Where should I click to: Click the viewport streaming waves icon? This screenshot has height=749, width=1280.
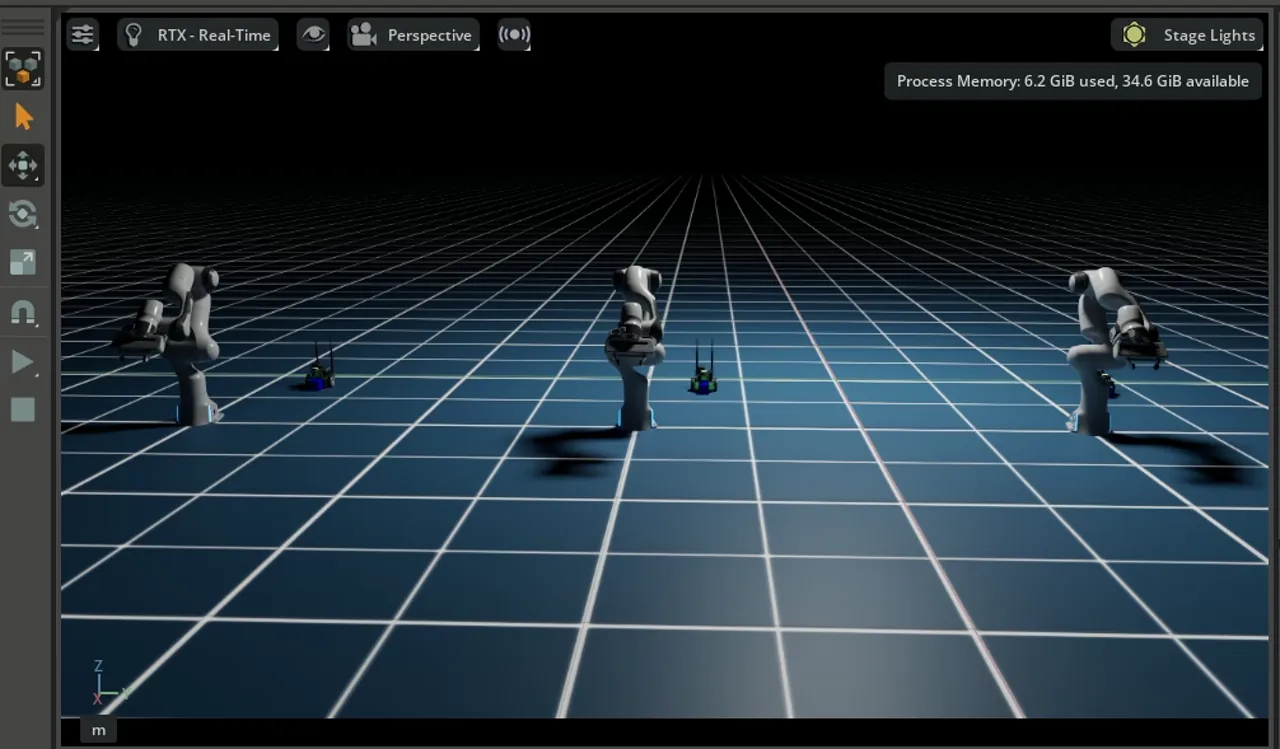(x=514, y=35)
